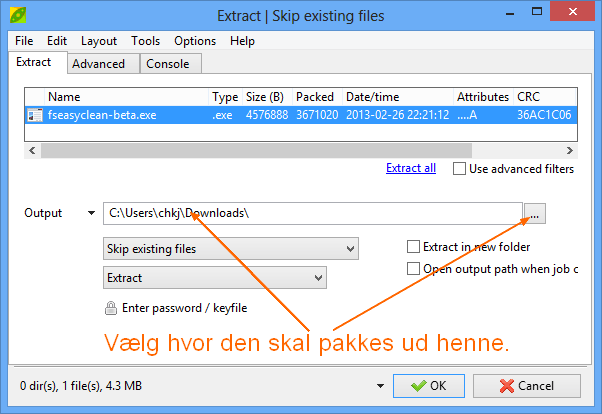Maximize the Extract window

(537, 12)
